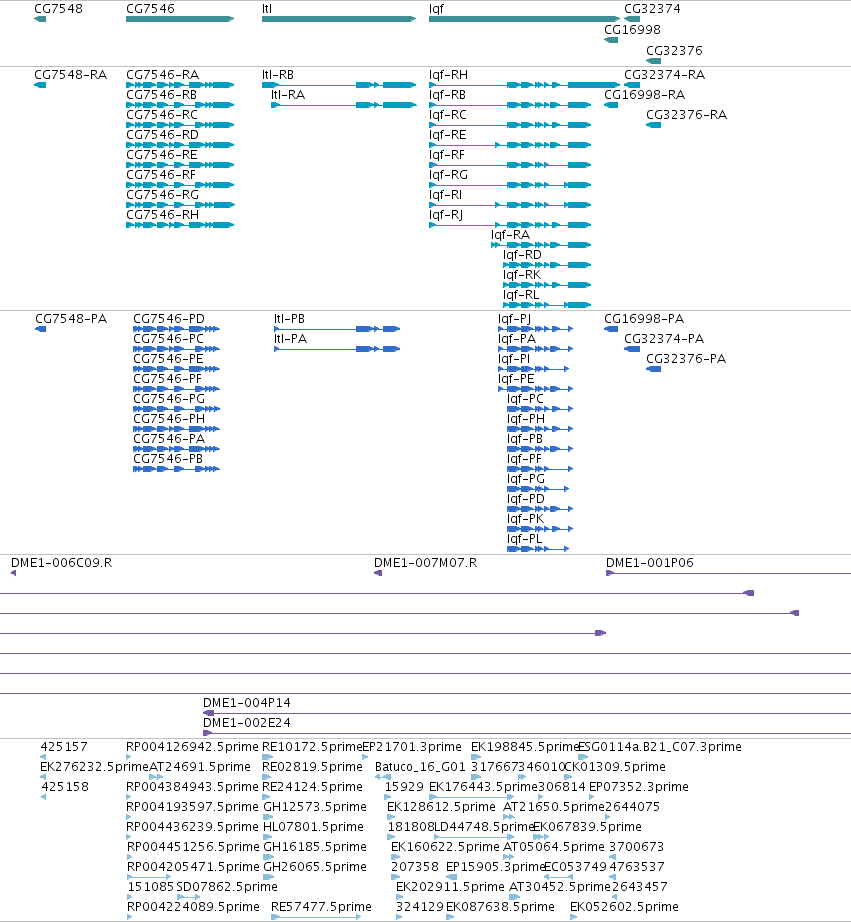Select the 425158 EST label

65,787
